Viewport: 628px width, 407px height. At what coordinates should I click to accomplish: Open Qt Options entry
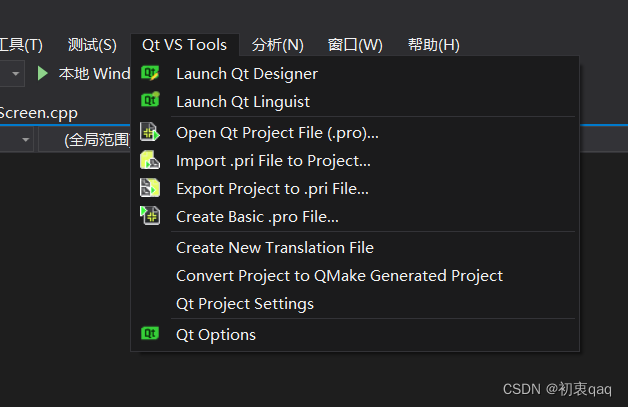point(355,334)
